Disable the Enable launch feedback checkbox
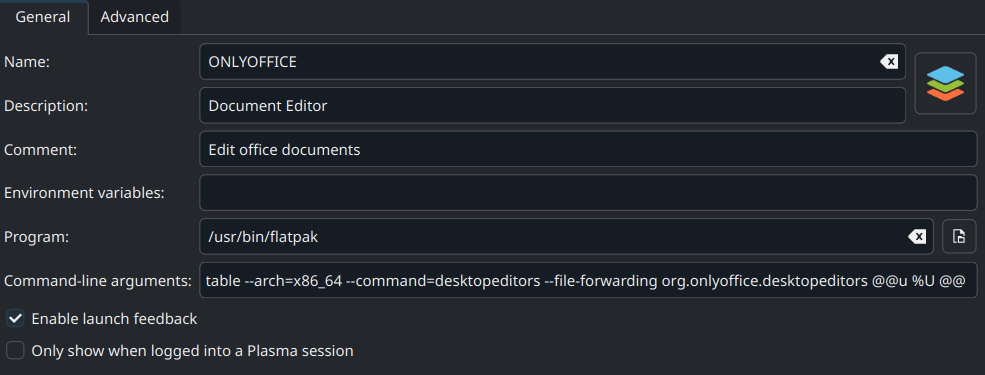 [x=15, y=319]
